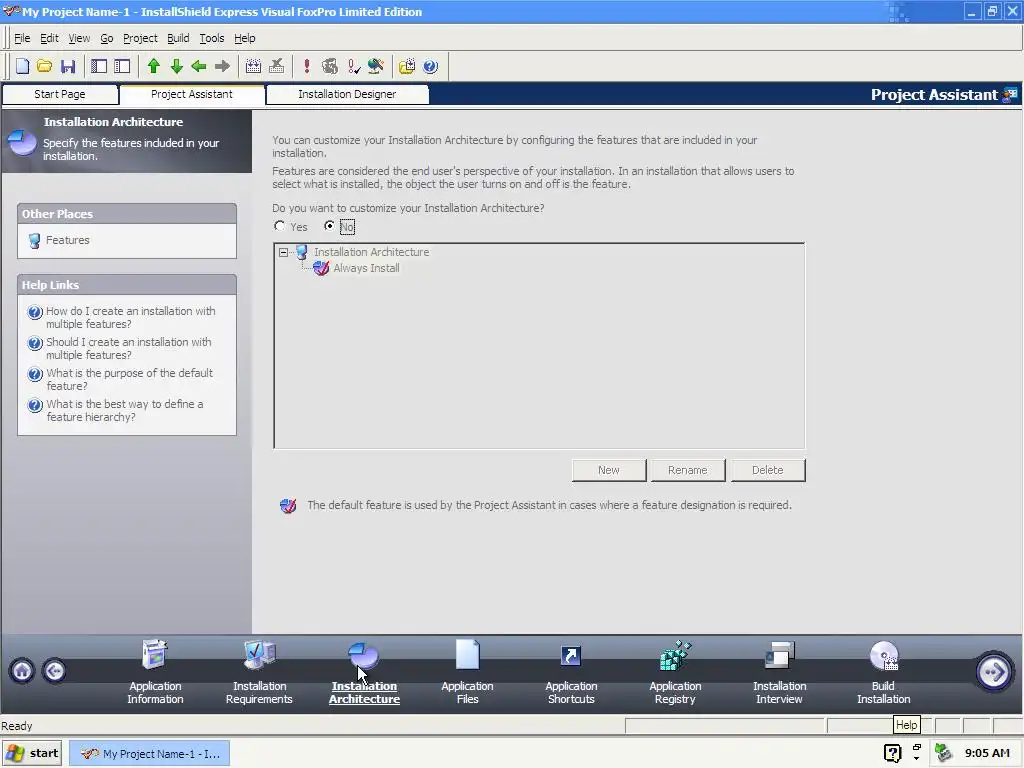This screenshot has width=1024, height=768.
Task: Switch to the Installation Designer tab
Action: [x=347, y=94]
